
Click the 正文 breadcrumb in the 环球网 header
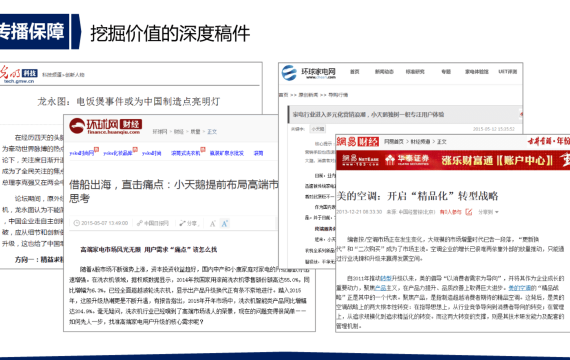(x=212, y=132)
